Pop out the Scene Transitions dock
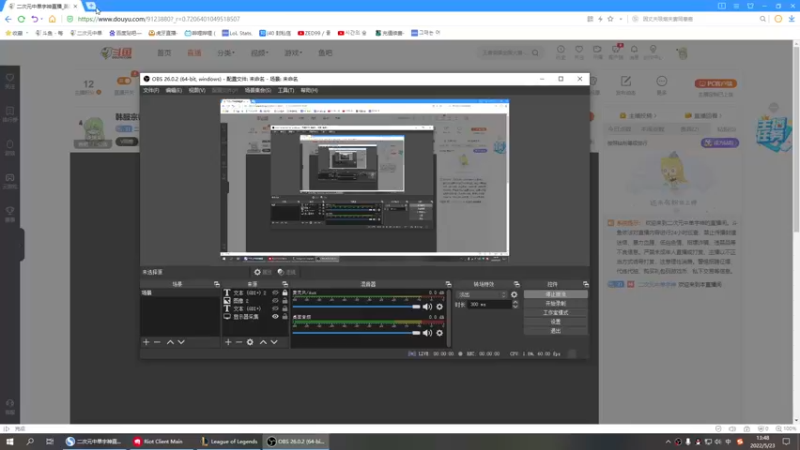800x450 pixels. [x=517, y=284]
